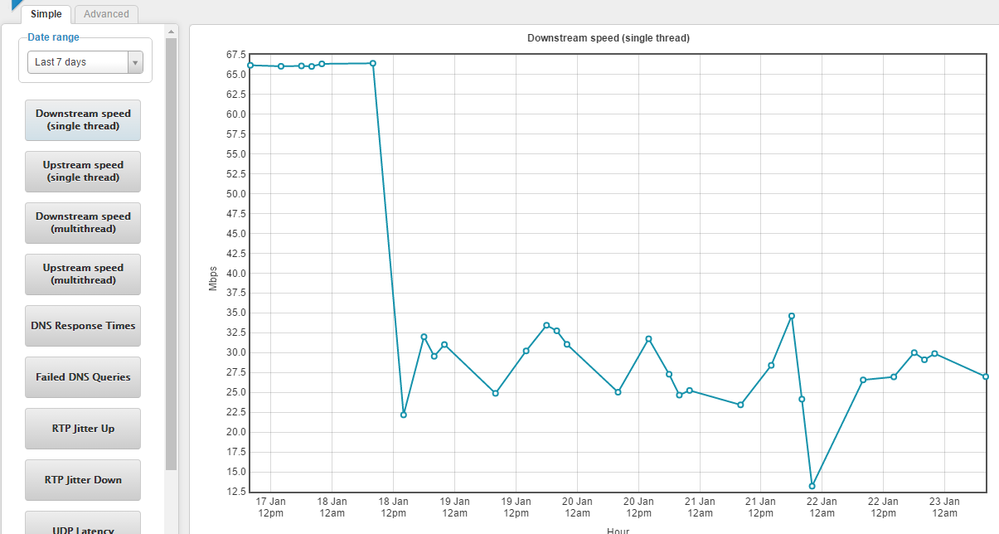Select the RTP Jitter Up button

coord(83,428)
